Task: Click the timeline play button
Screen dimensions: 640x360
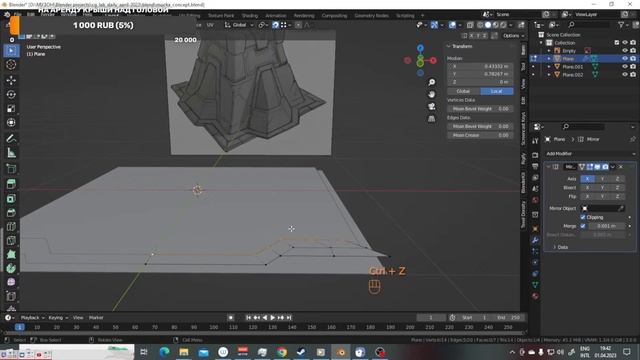Action: [x=273, y=318]
